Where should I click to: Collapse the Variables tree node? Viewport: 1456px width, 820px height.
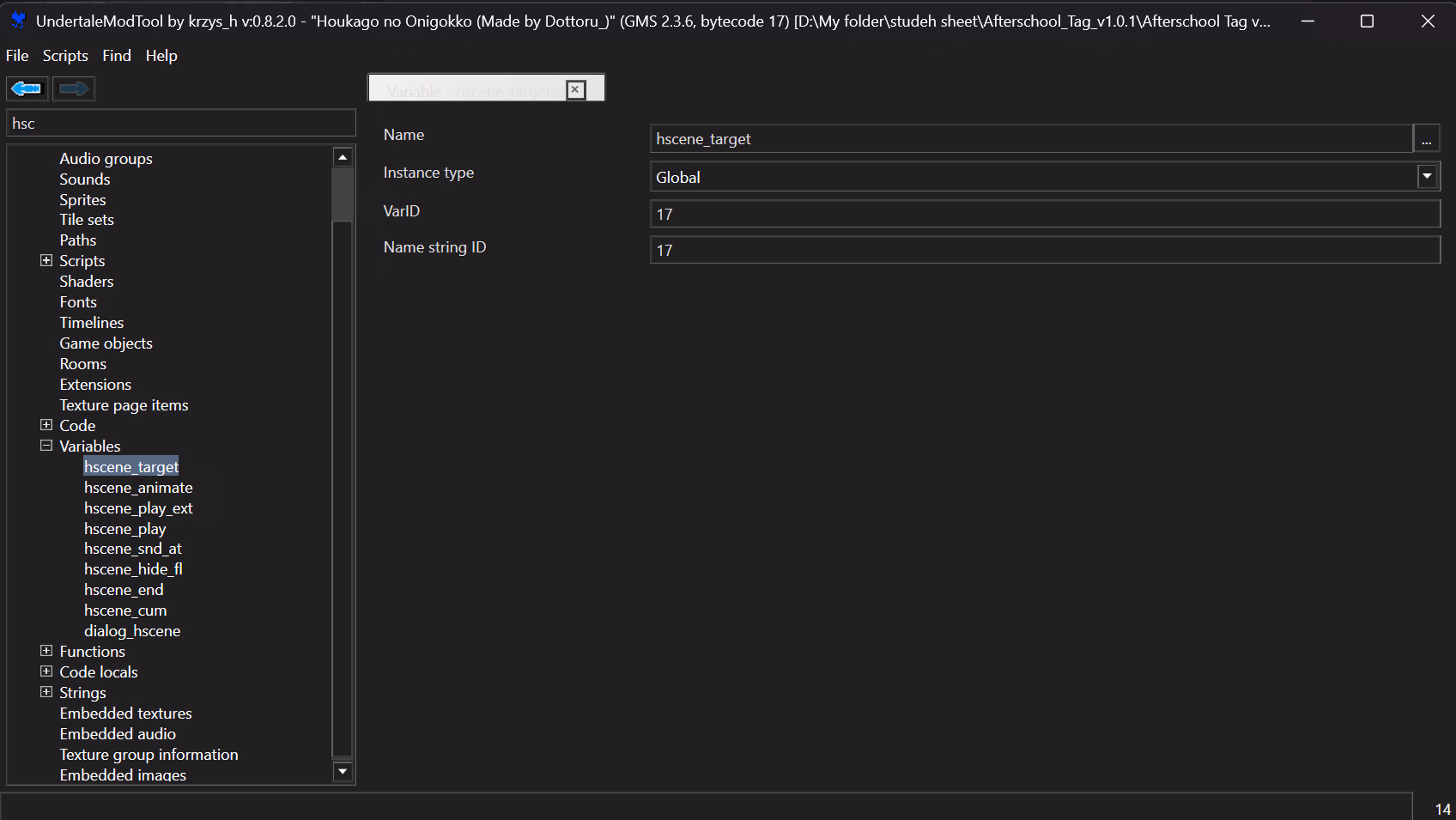[46, 446]
